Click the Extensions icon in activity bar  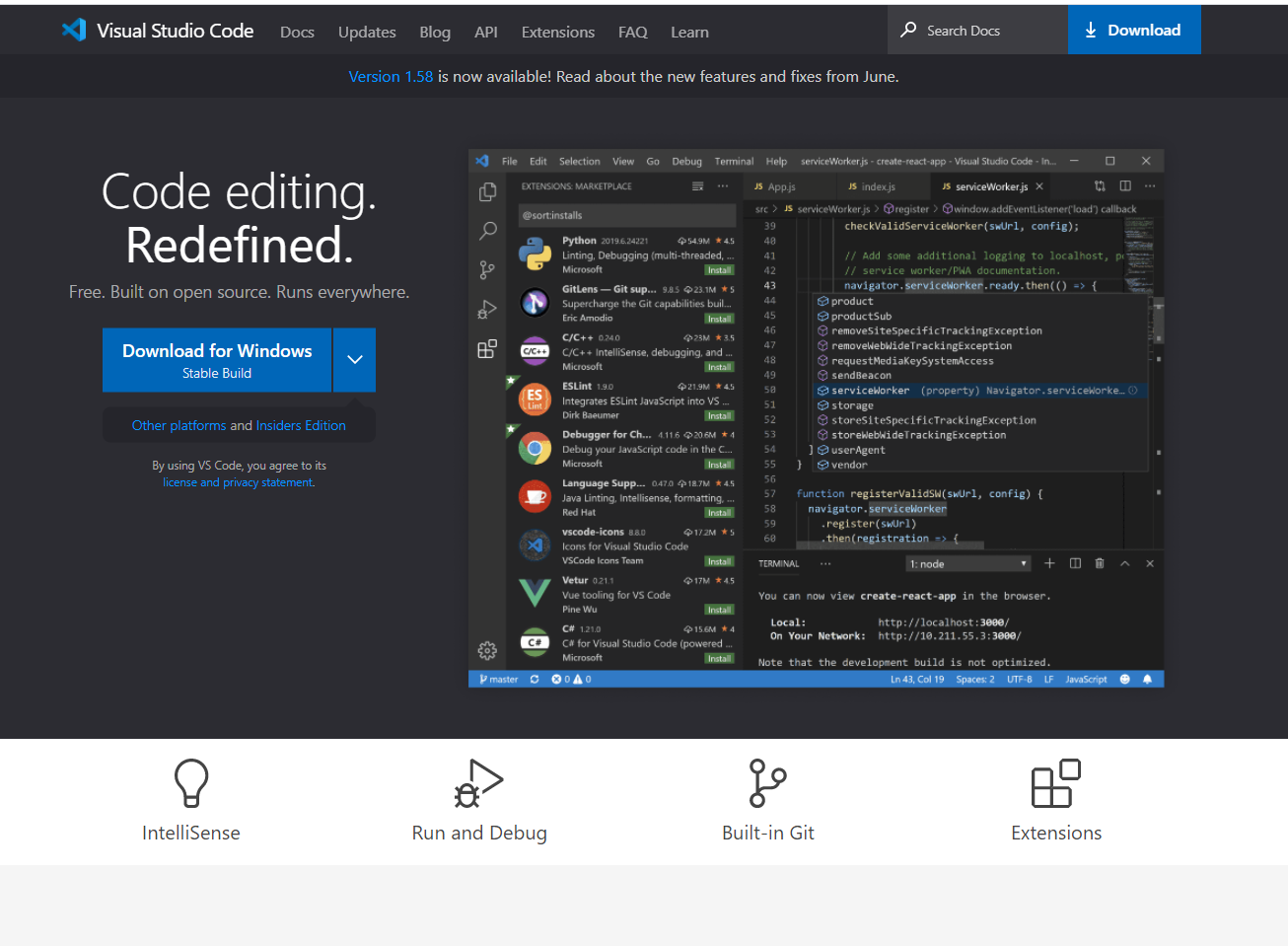click(x=487, y=349)
